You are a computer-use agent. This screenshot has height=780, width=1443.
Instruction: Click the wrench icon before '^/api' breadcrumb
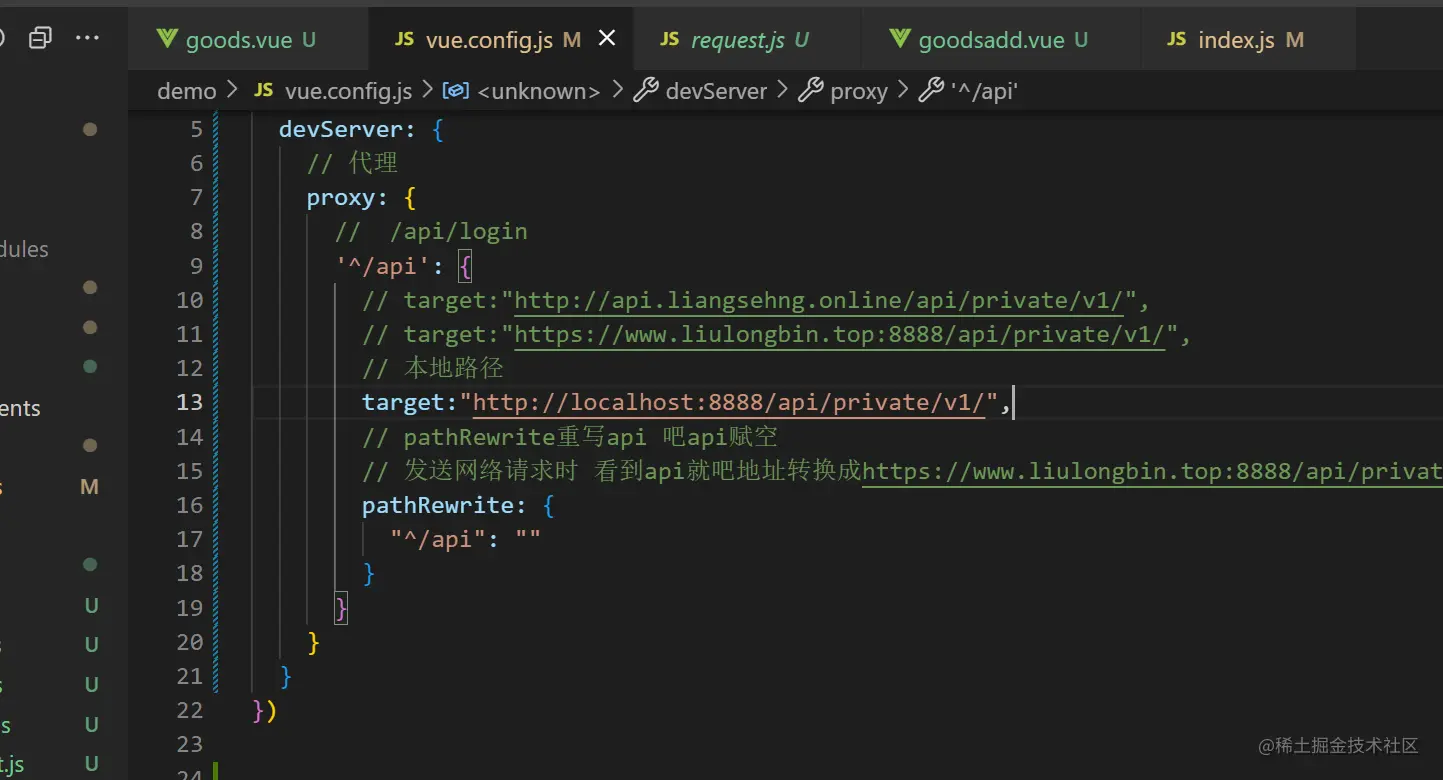tap(931, 91)
